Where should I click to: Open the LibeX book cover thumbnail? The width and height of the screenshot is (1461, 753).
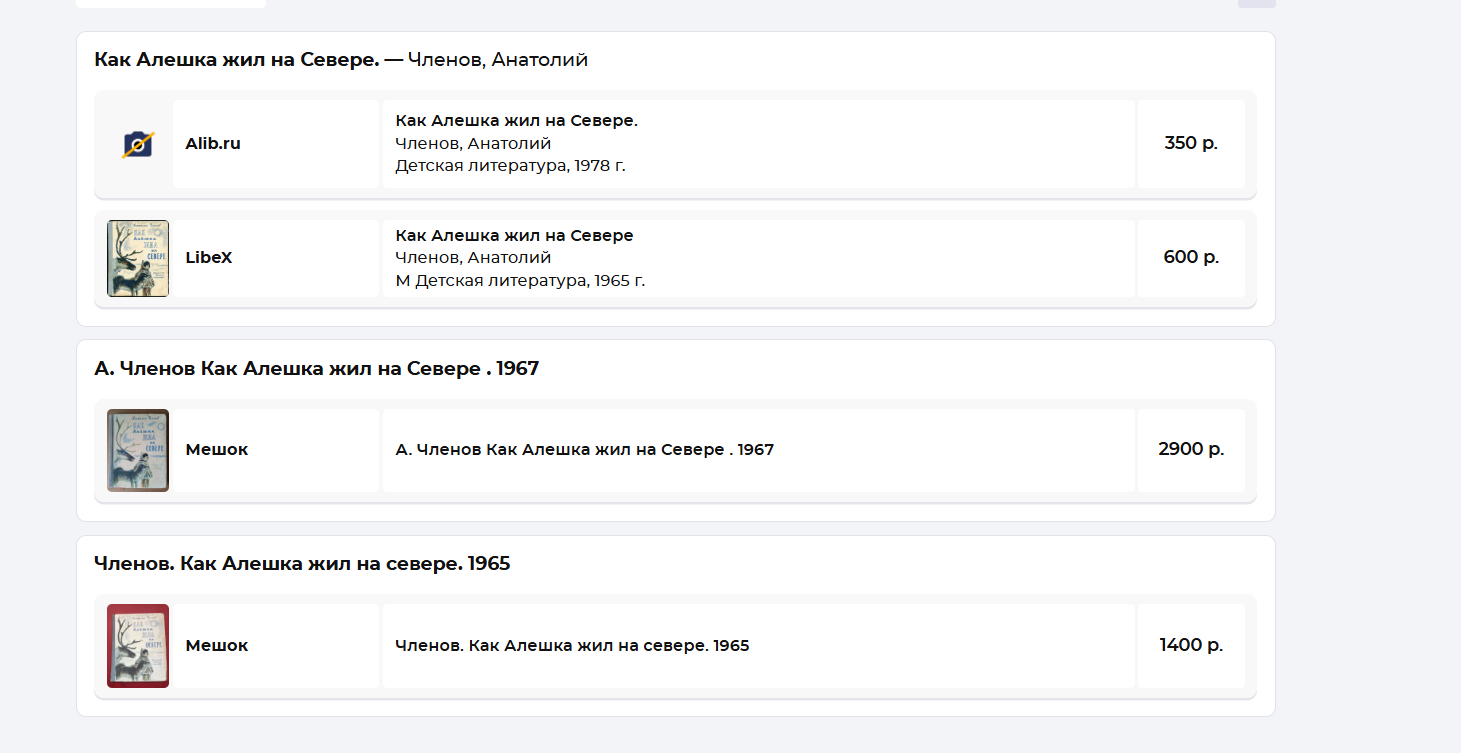(138, 258)
